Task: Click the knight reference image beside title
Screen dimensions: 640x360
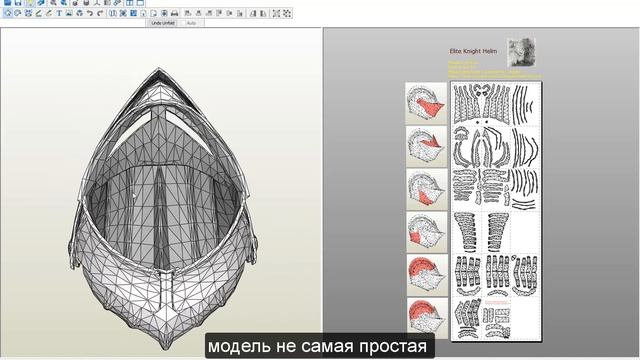Action: [x=521, y=52]
